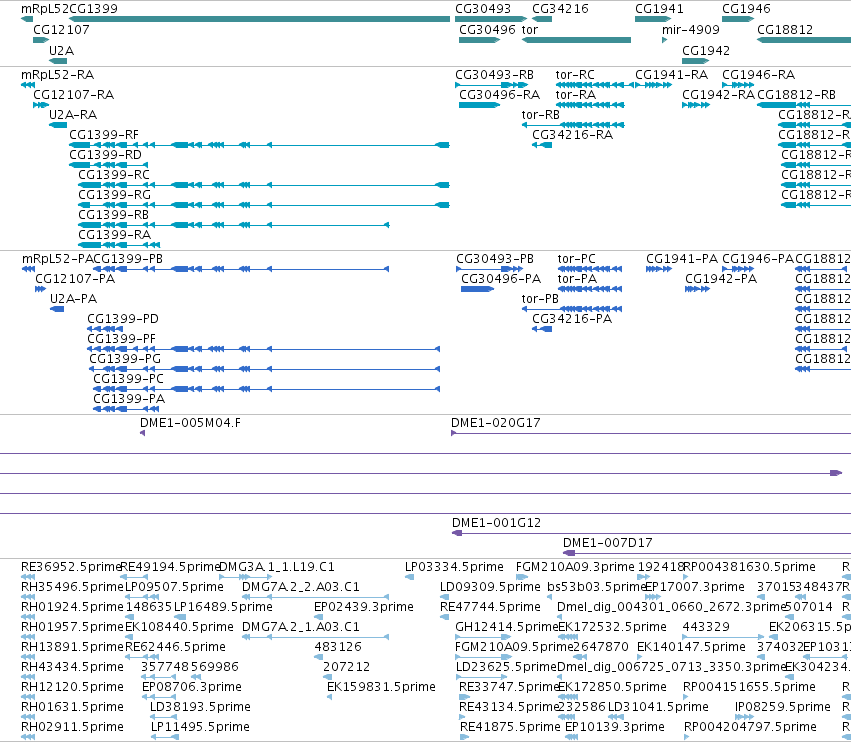Click protein CG1942-PA
The width and height of the screenshot is (851, 742).
pyautogui.click(x=721, y=279)
